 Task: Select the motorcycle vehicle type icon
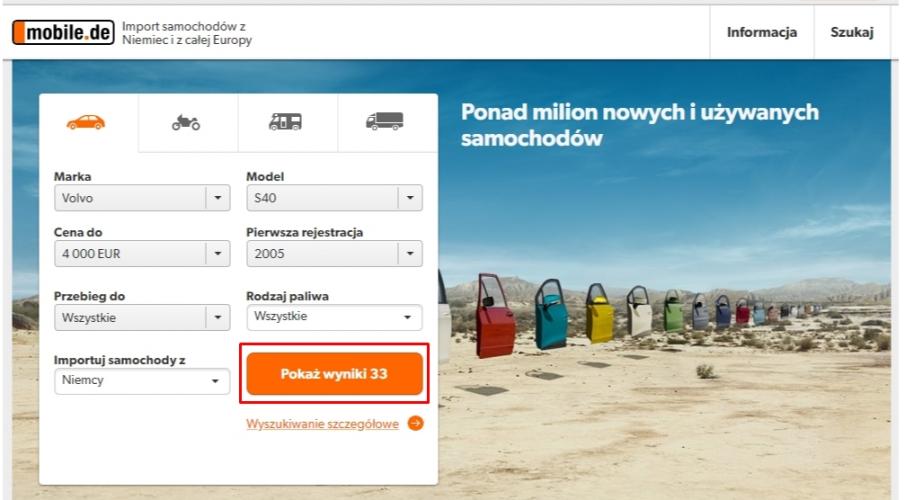click(x=186, y=122)
